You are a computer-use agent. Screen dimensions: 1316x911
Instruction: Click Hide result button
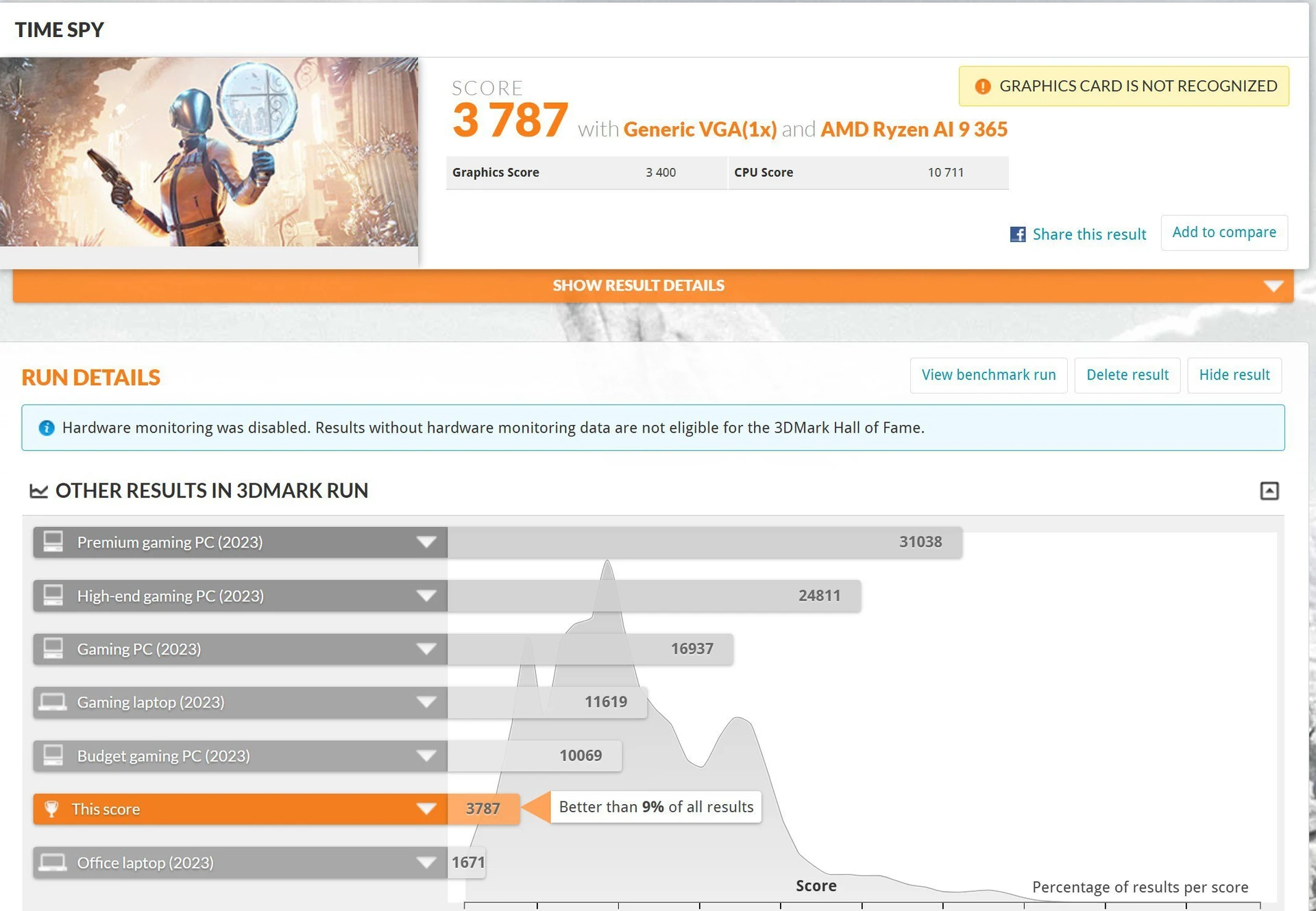[1234, 375]
